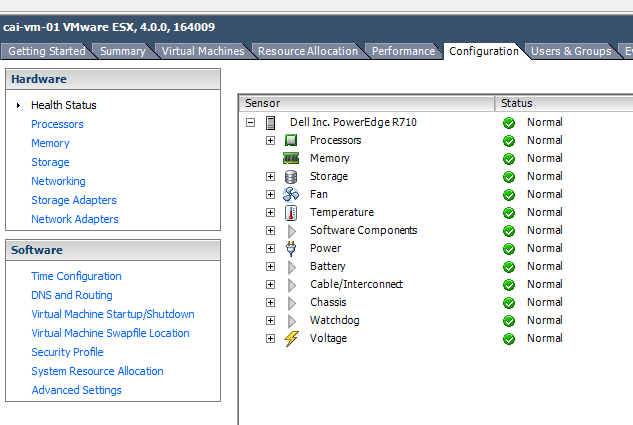
Task: Click green check status icon for Watchdog
Action: [x=509, y=321]
